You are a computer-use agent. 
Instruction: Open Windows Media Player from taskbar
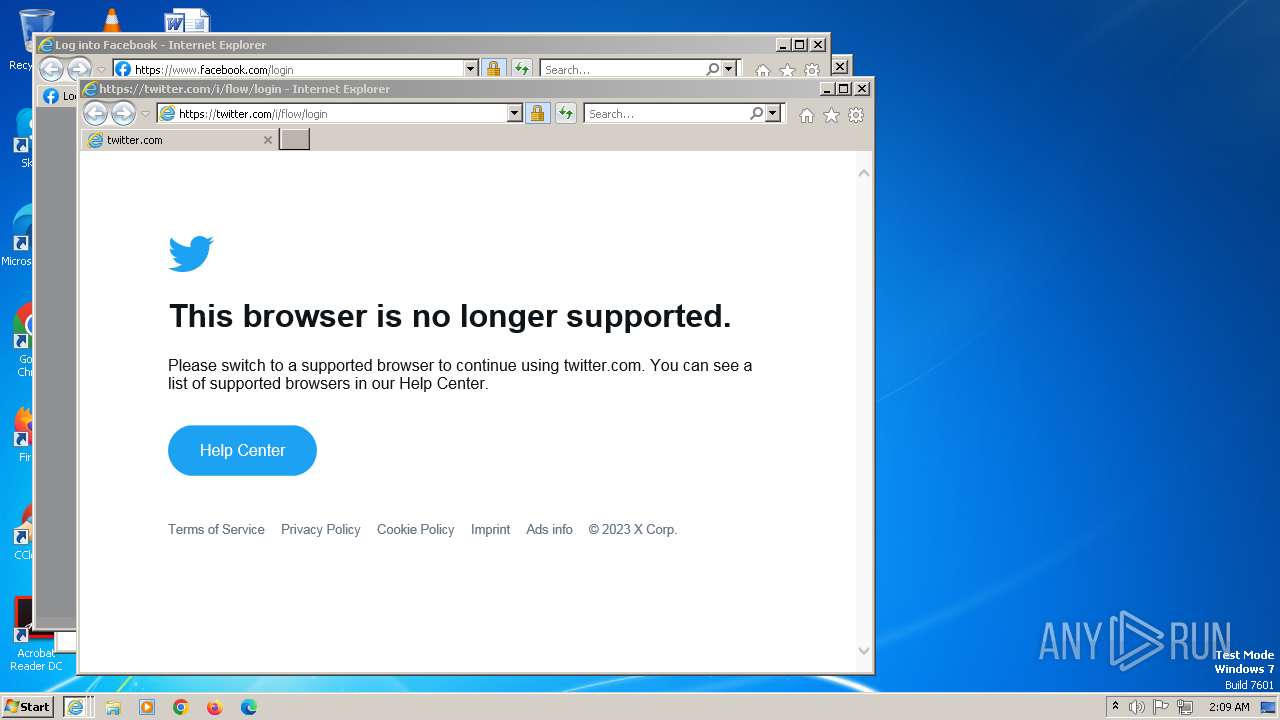coord(147,707)
